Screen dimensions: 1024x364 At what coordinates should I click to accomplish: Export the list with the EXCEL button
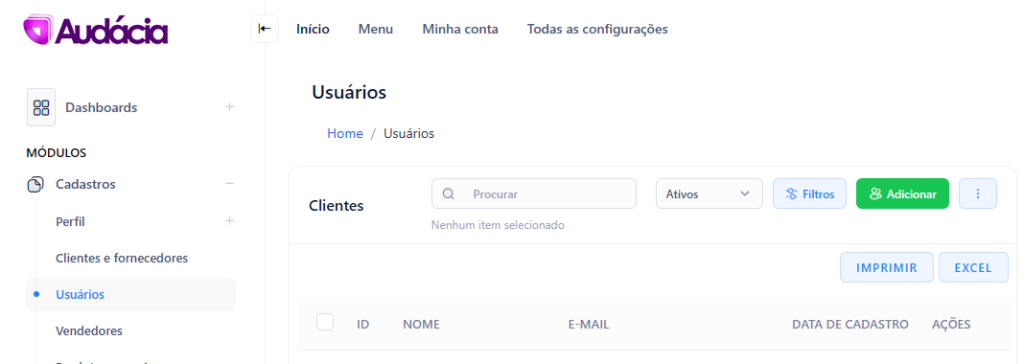974,267
